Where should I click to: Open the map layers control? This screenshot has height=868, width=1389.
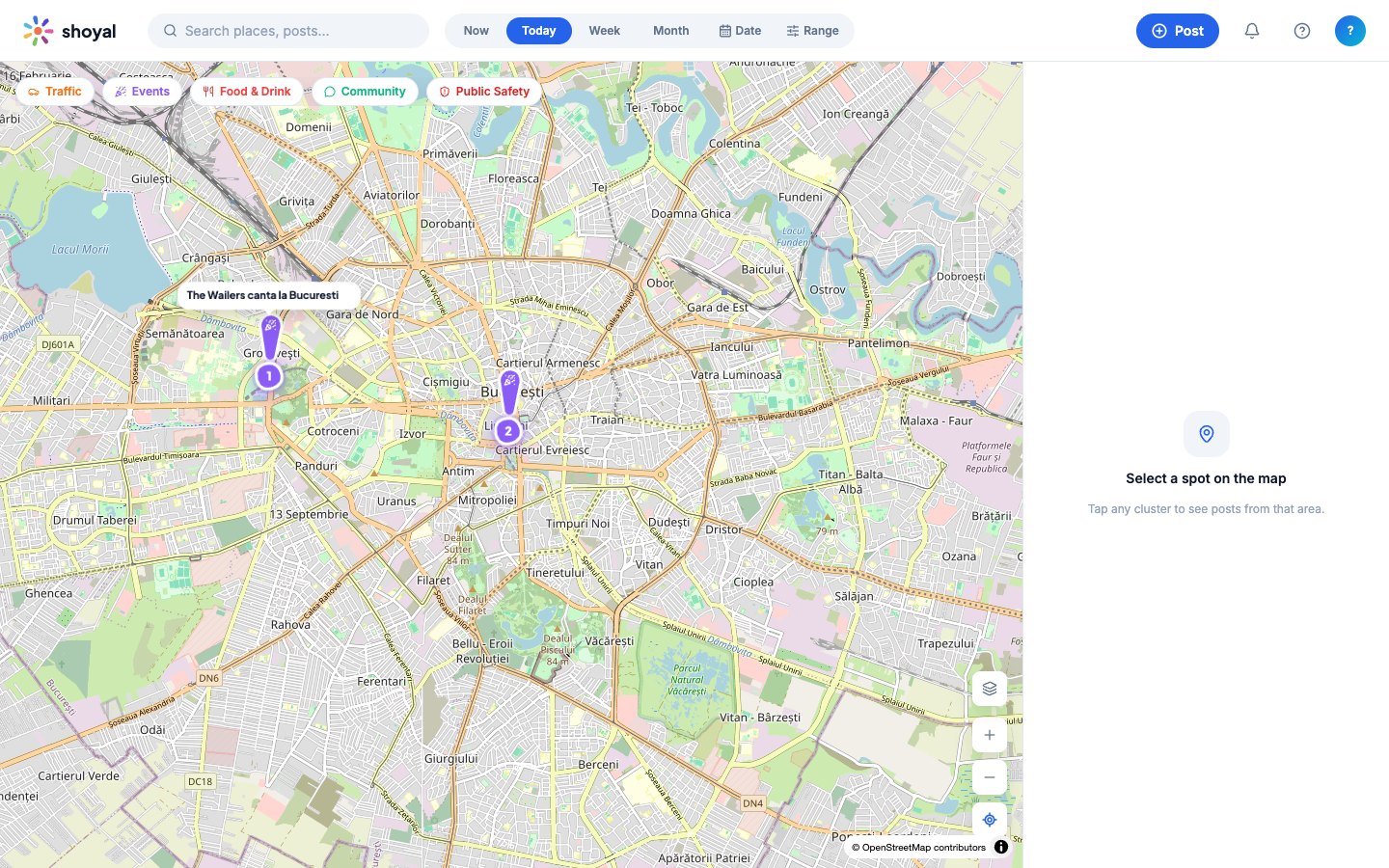[x=990, y=689]
